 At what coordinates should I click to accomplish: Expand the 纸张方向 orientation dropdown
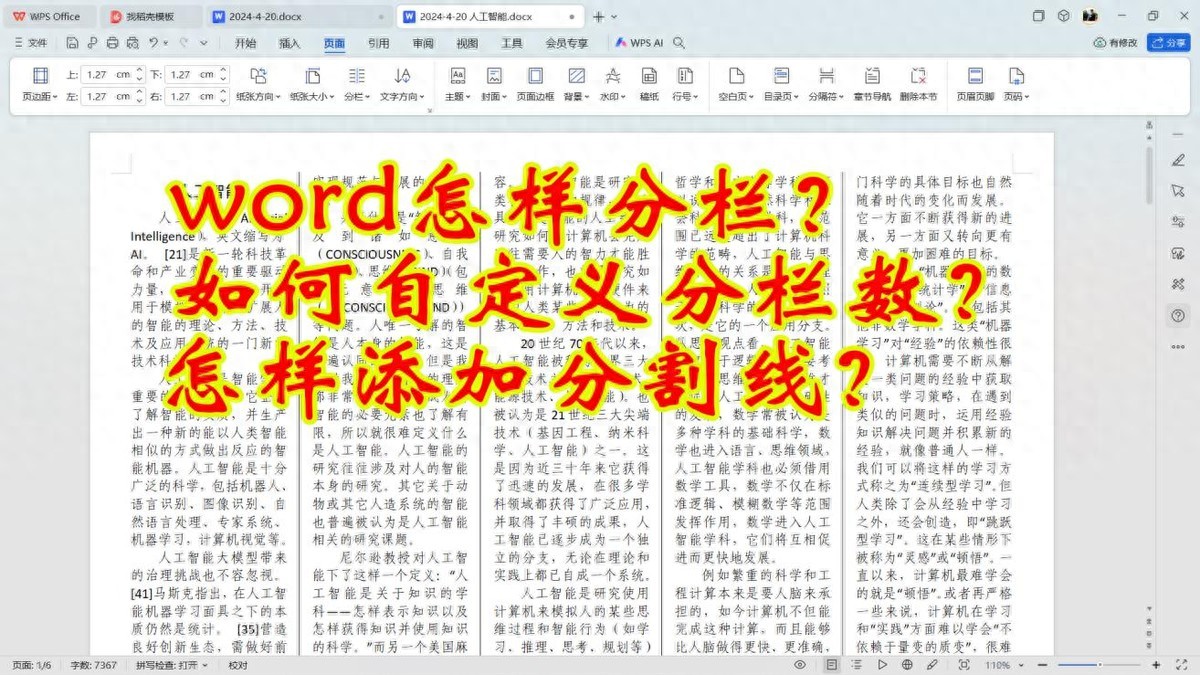259,97
